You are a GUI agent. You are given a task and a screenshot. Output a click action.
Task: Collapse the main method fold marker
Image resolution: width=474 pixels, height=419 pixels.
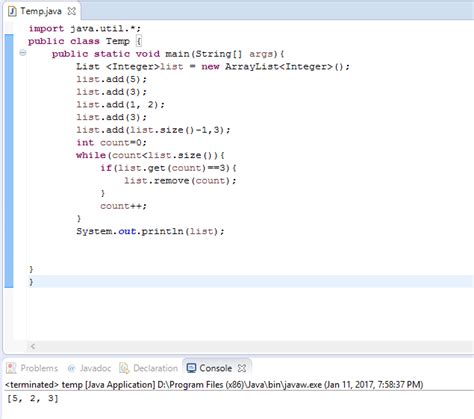pos(23,53)
